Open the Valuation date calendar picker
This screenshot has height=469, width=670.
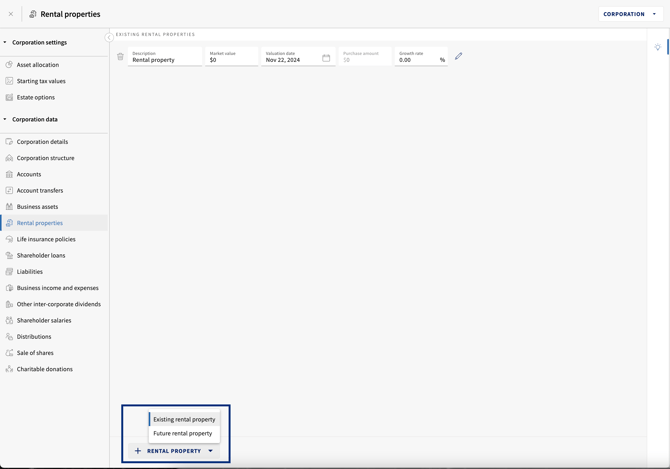click(326, 58)
